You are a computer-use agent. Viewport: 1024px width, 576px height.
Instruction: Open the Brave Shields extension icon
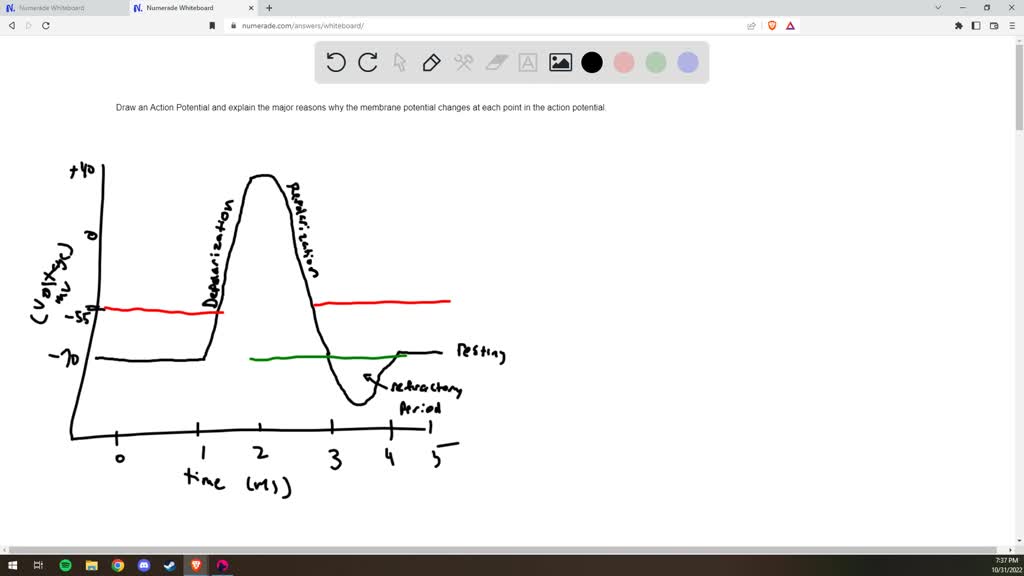[x=771, y=26]
